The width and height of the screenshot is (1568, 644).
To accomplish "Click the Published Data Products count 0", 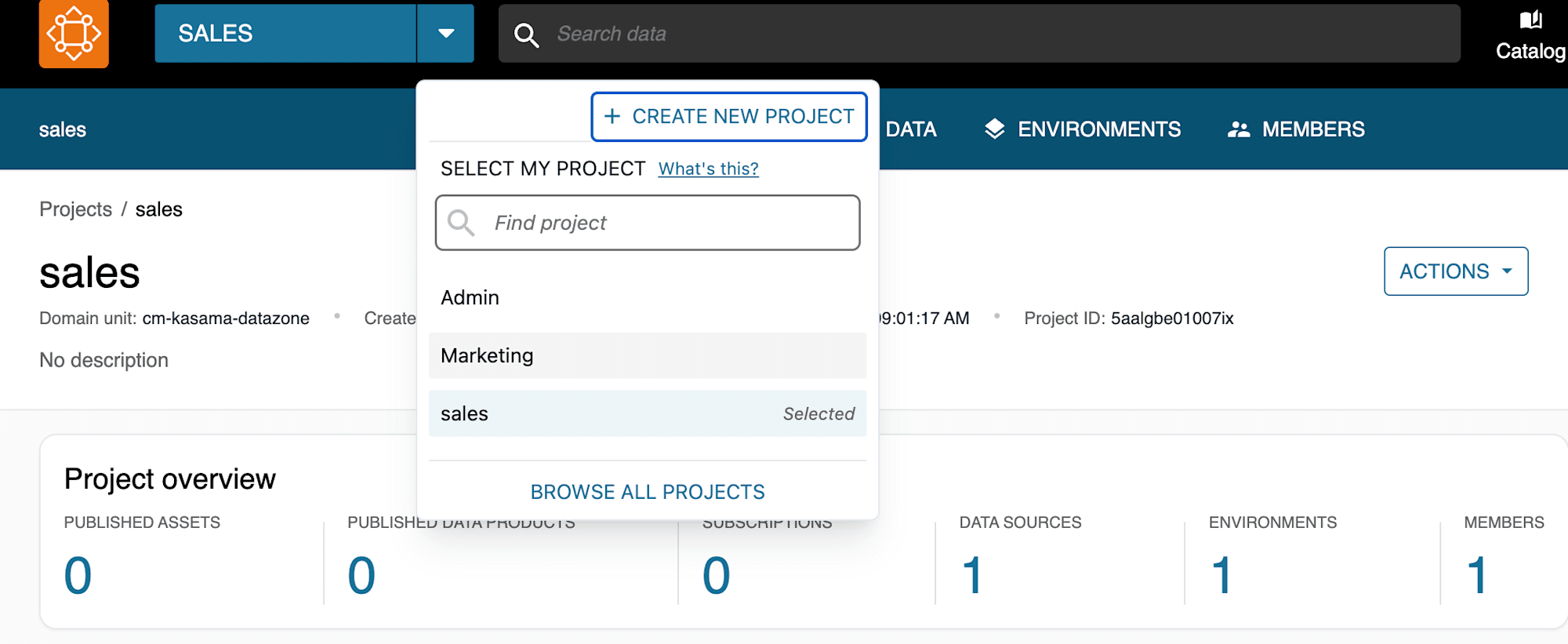I will coord(361,575).
